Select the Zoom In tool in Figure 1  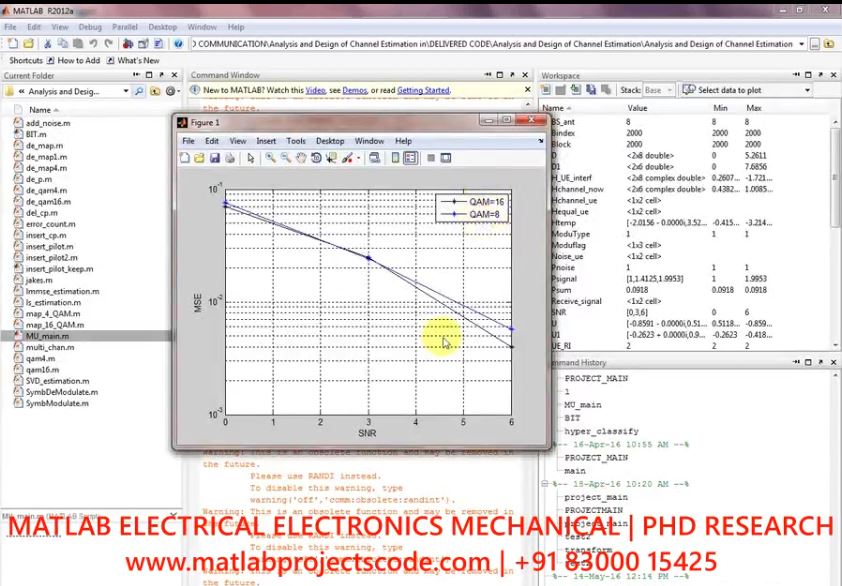(271, 158)
